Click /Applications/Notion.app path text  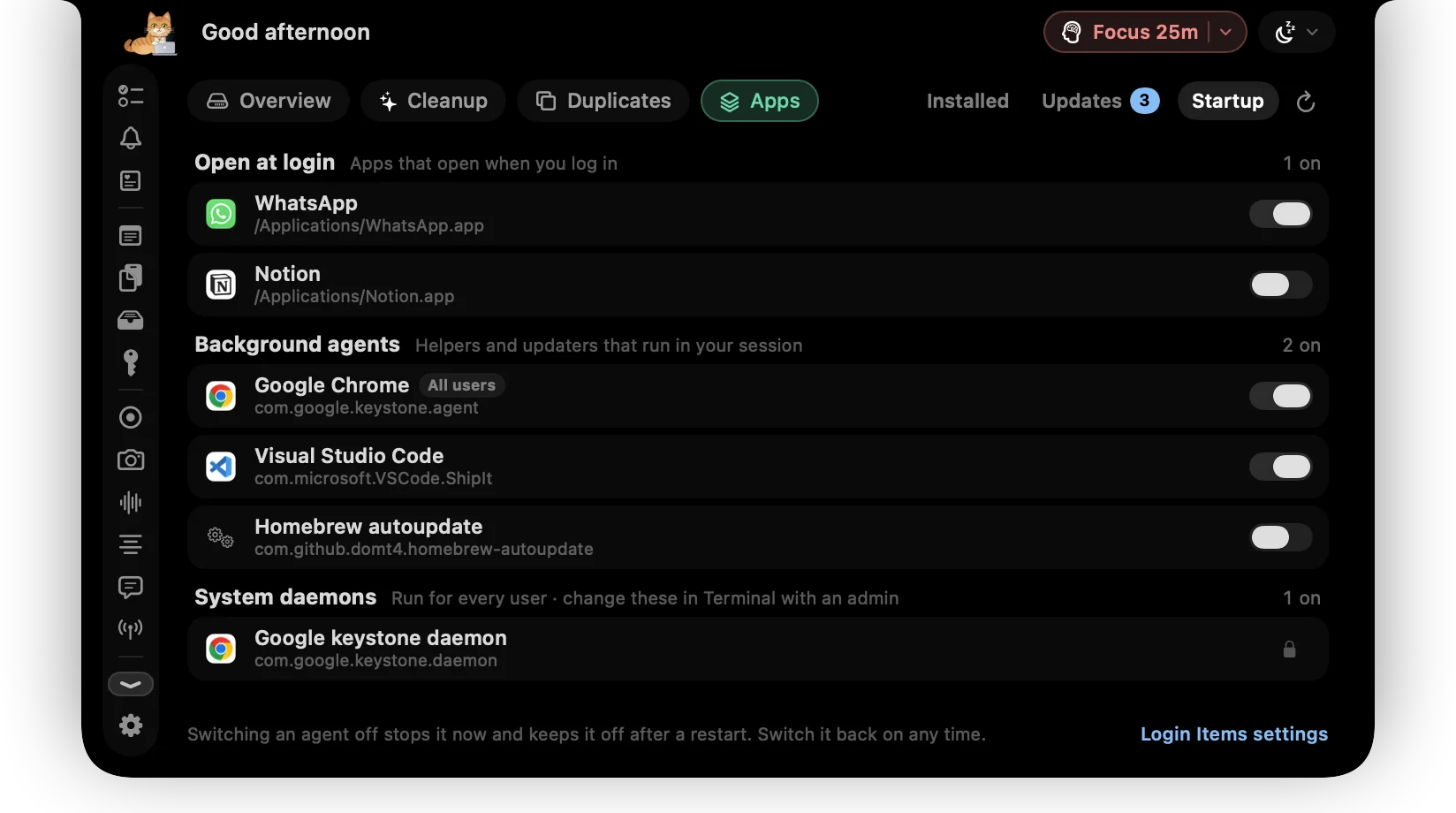coord(354,297)
